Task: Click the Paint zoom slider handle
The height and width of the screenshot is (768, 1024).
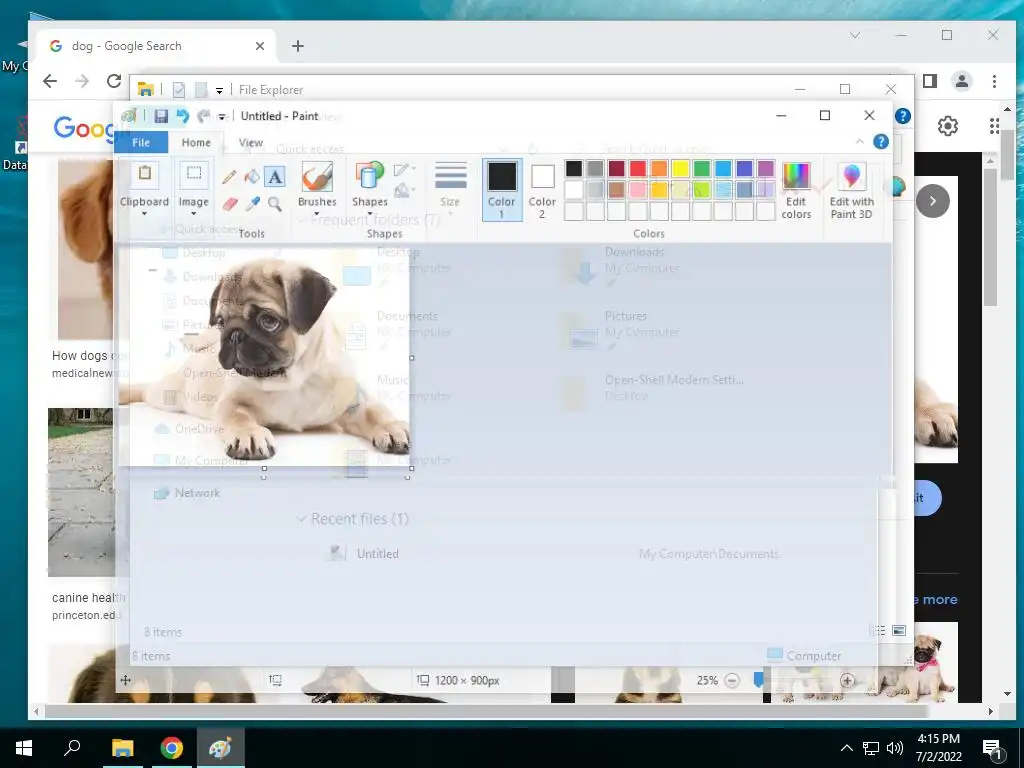Action: 758,680
